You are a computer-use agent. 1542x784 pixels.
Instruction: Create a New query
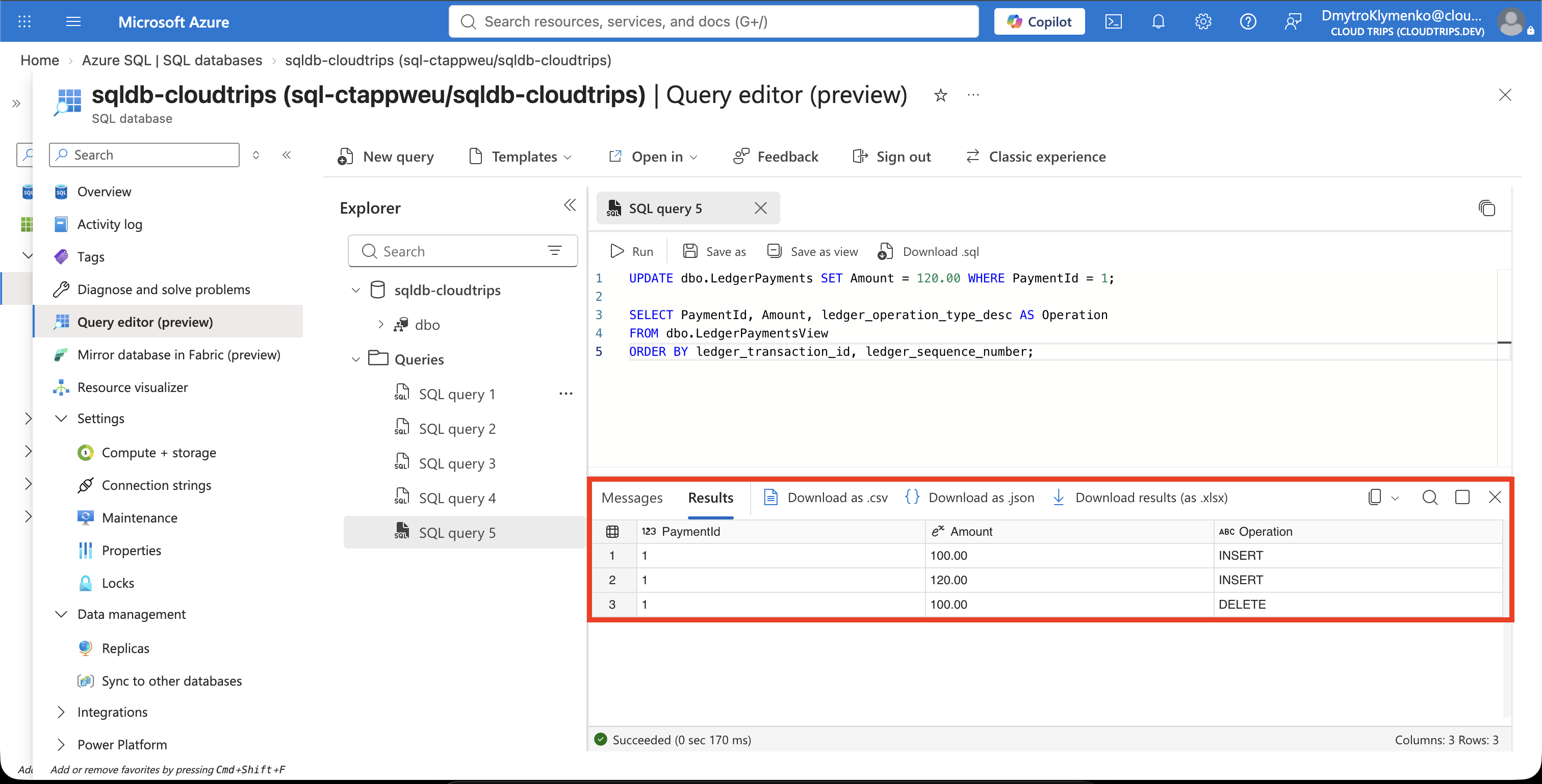click(386, 157)
